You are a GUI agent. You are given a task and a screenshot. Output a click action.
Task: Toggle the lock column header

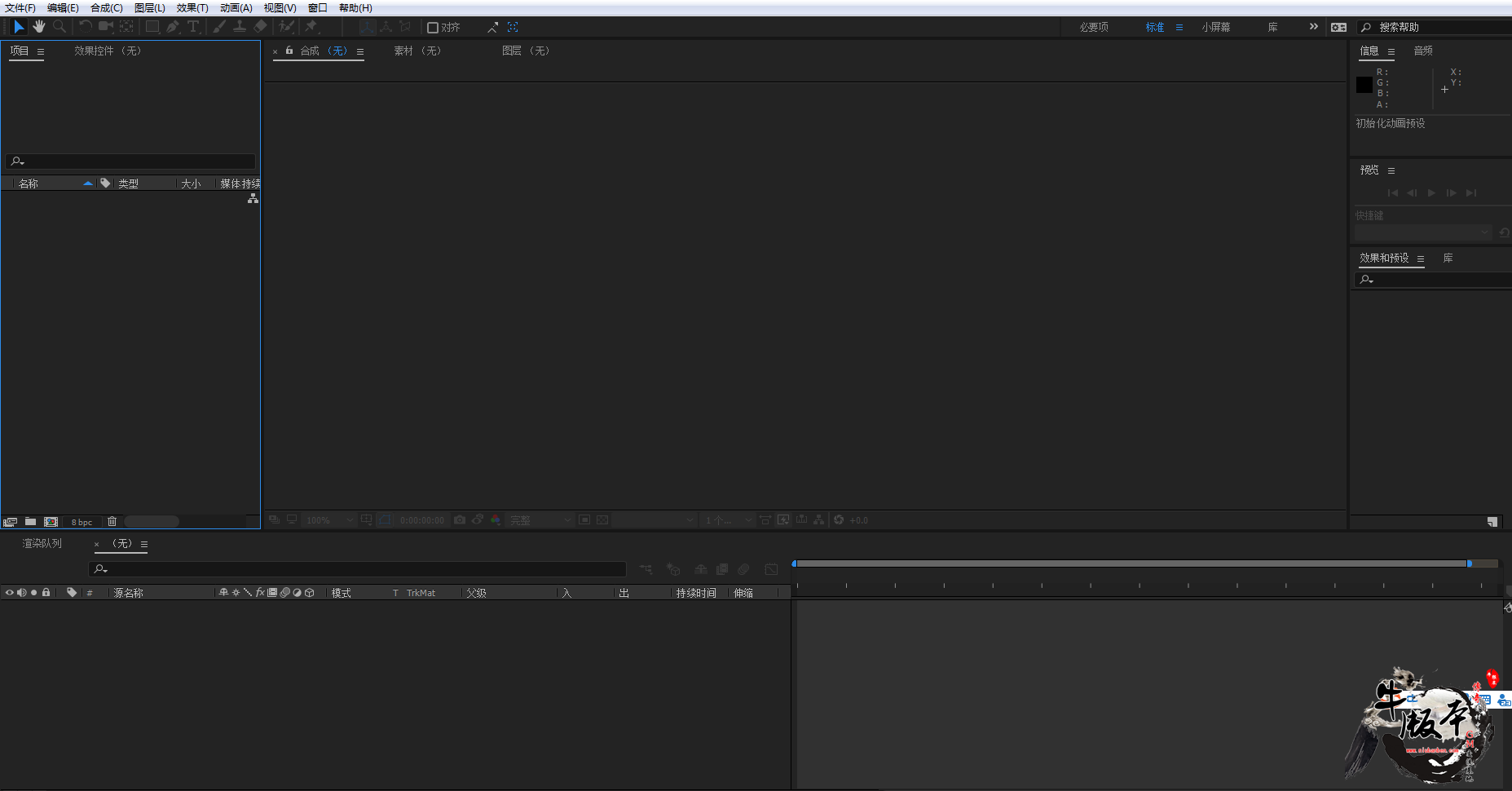point(46,593)
